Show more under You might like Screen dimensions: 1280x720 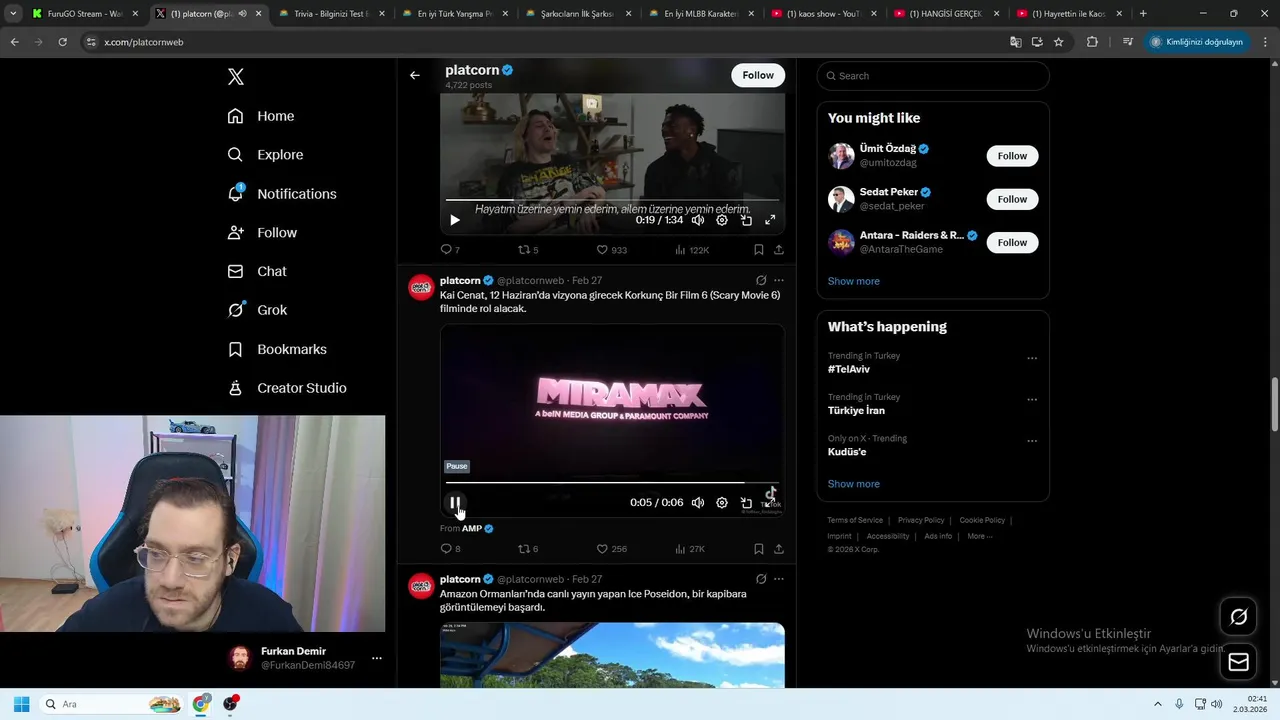[854, 281]
